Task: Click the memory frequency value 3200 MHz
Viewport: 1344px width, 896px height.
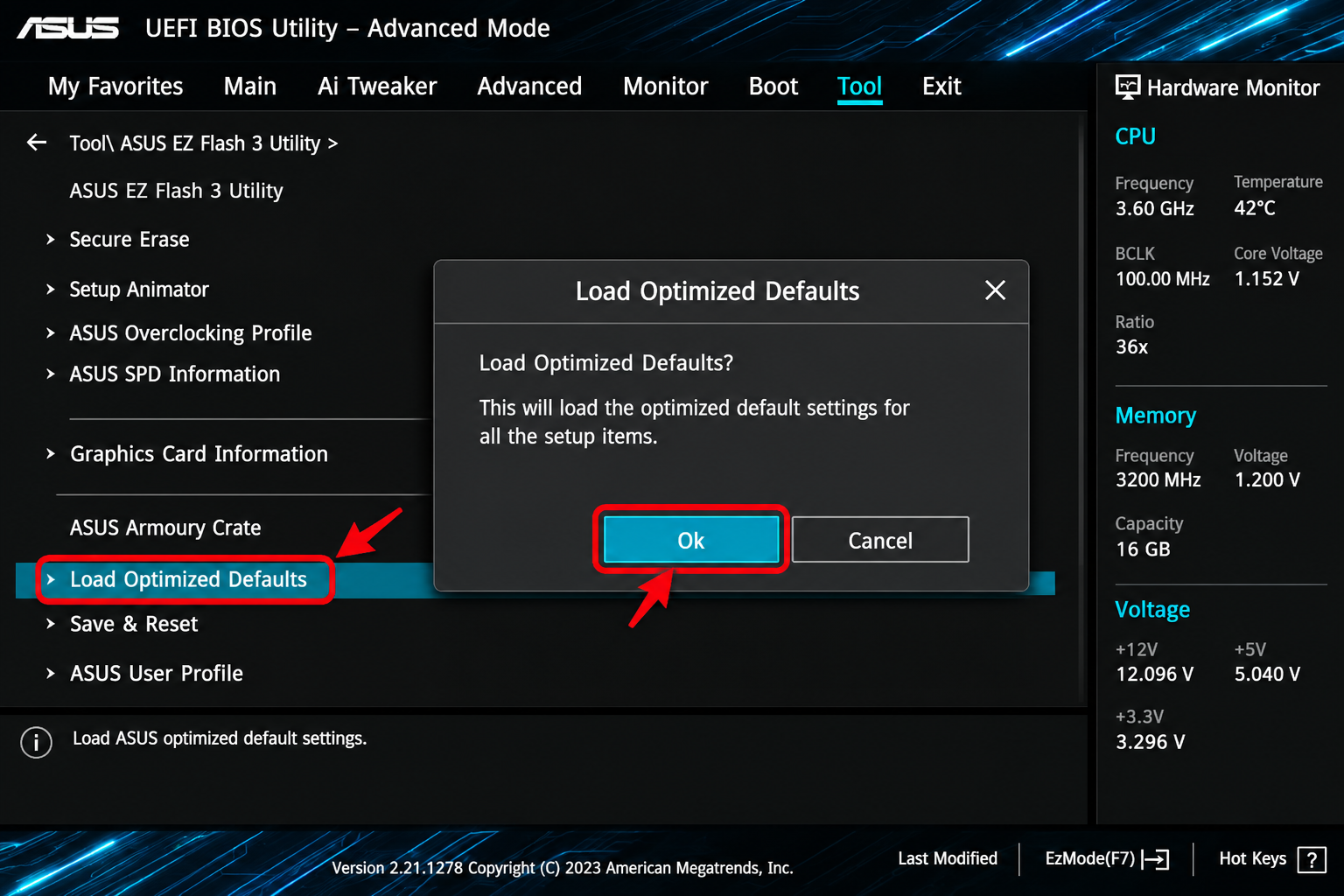Action: click(x=1158, y=480)
